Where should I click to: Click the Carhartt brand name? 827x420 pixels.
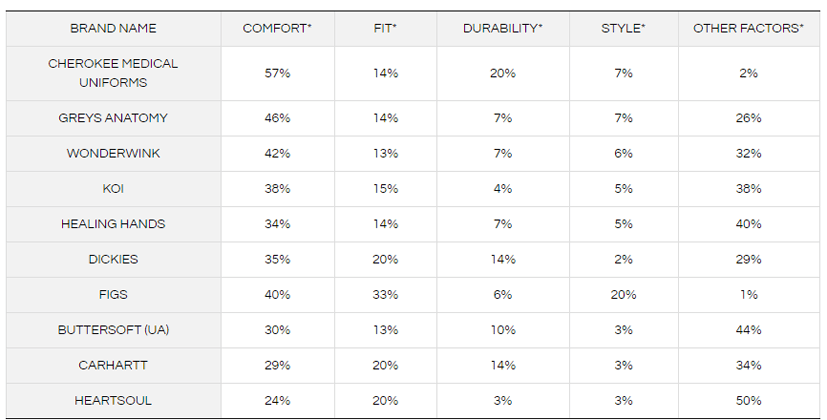point(113,365)
